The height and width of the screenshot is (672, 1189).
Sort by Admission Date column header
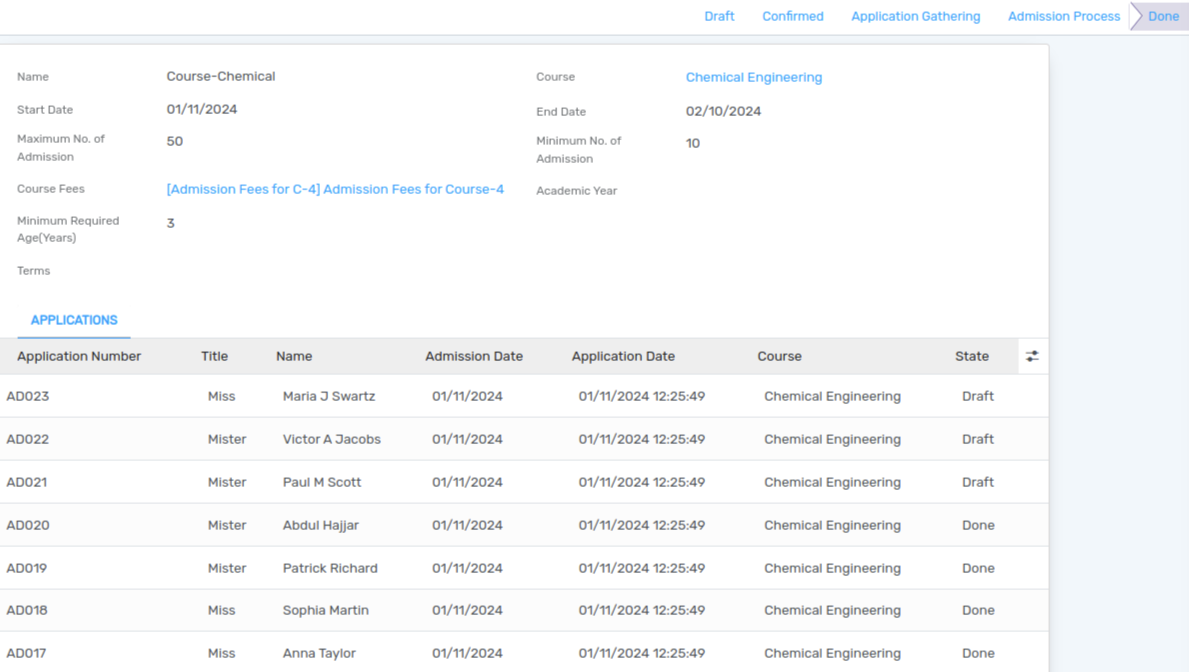tap(474, 356)
